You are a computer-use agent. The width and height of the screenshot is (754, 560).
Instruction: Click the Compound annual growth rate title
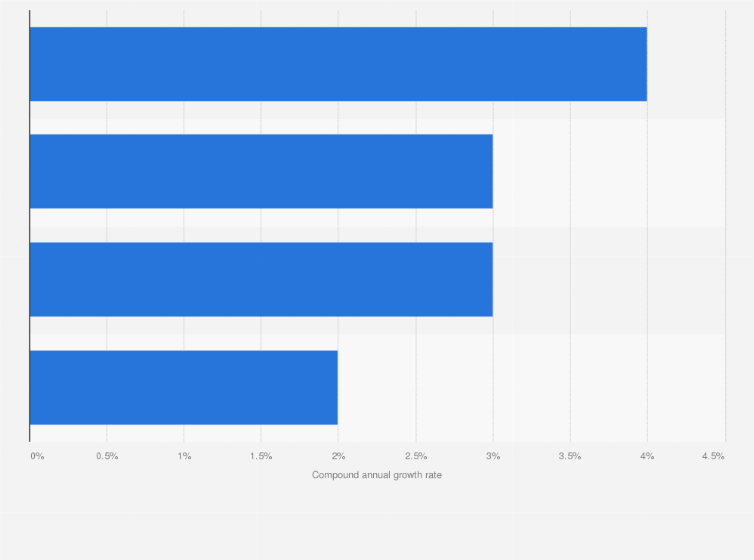pyautogui.click(x=377, y=475)
